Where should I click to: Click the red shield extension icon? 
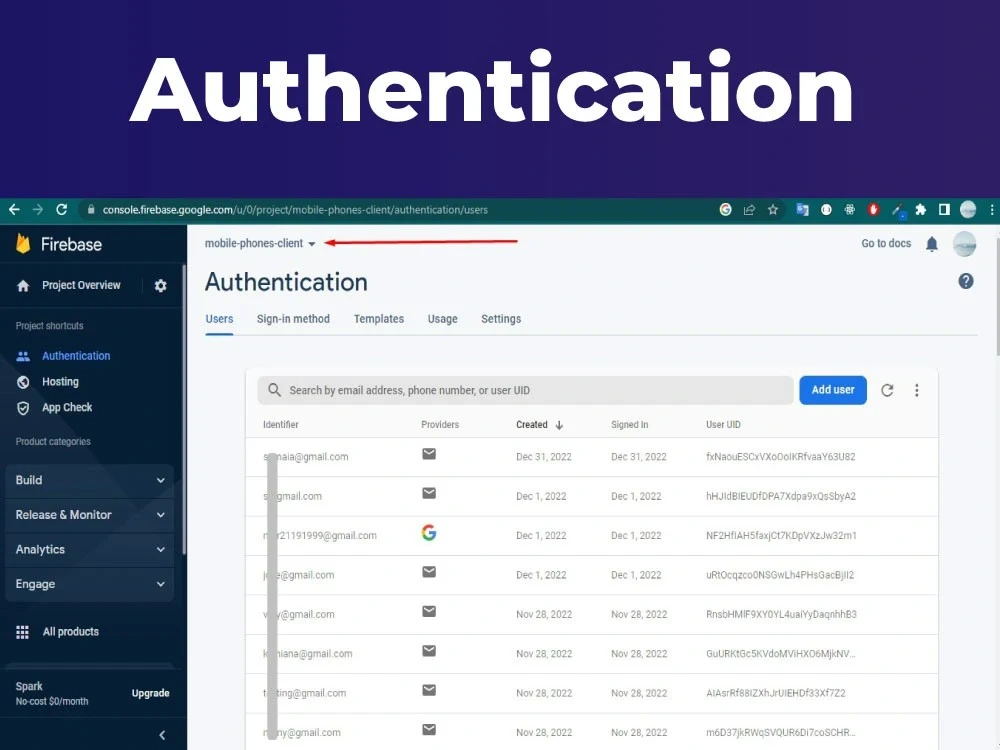tap(874, 209)
